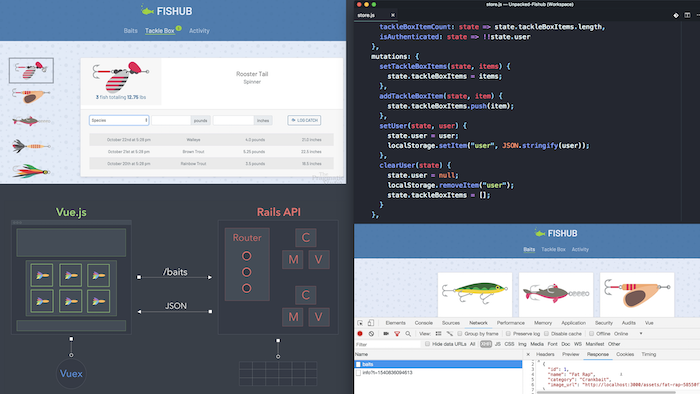The height and width of the screenshot is (394, 700).
Task: Tick the Hide data URLs checkbox
Action: point(427,344)
